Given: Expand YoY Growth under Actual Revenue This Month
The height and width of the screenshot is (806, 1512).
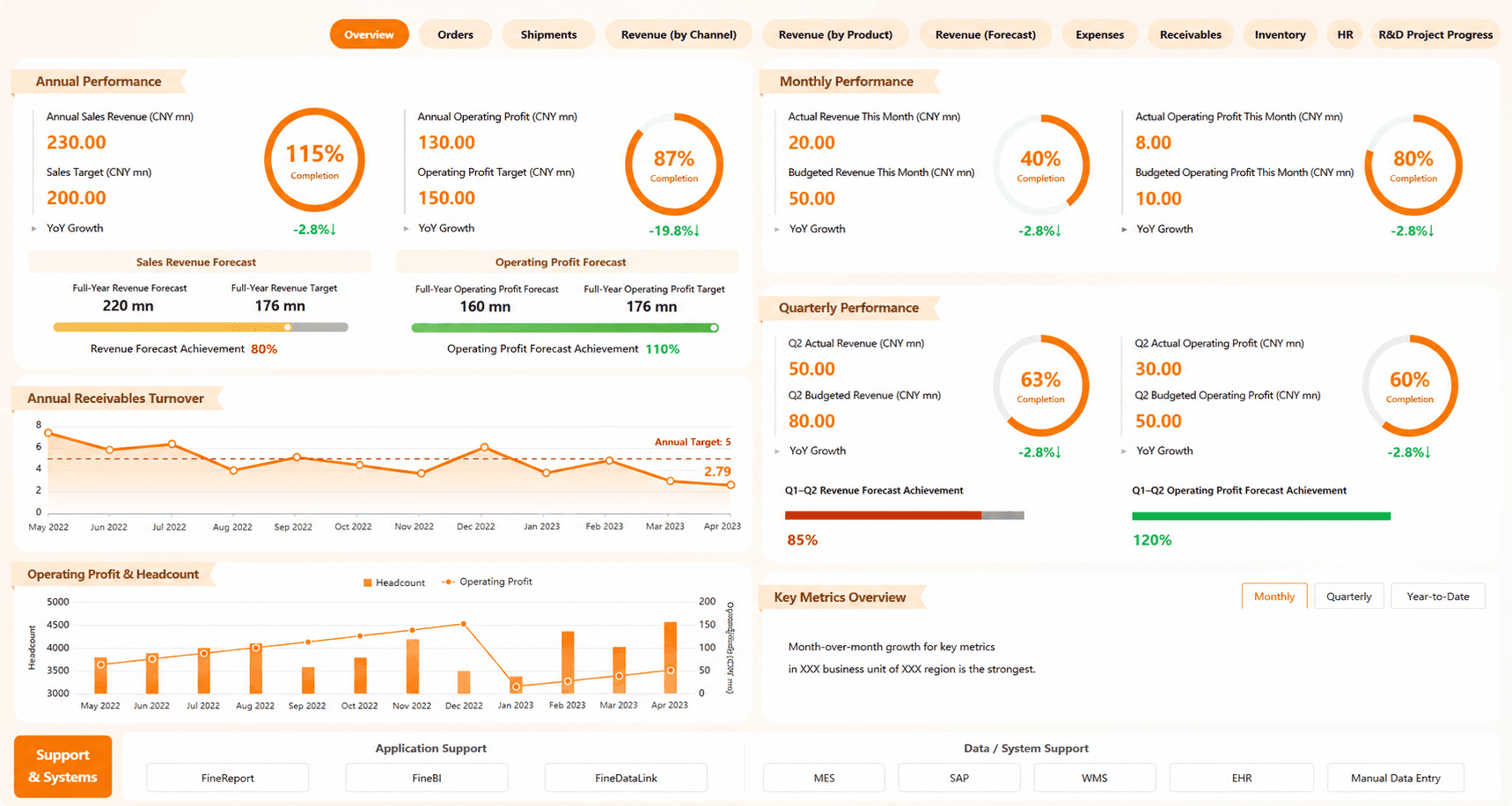Looking at the screenshot, I should click(777, 230).
